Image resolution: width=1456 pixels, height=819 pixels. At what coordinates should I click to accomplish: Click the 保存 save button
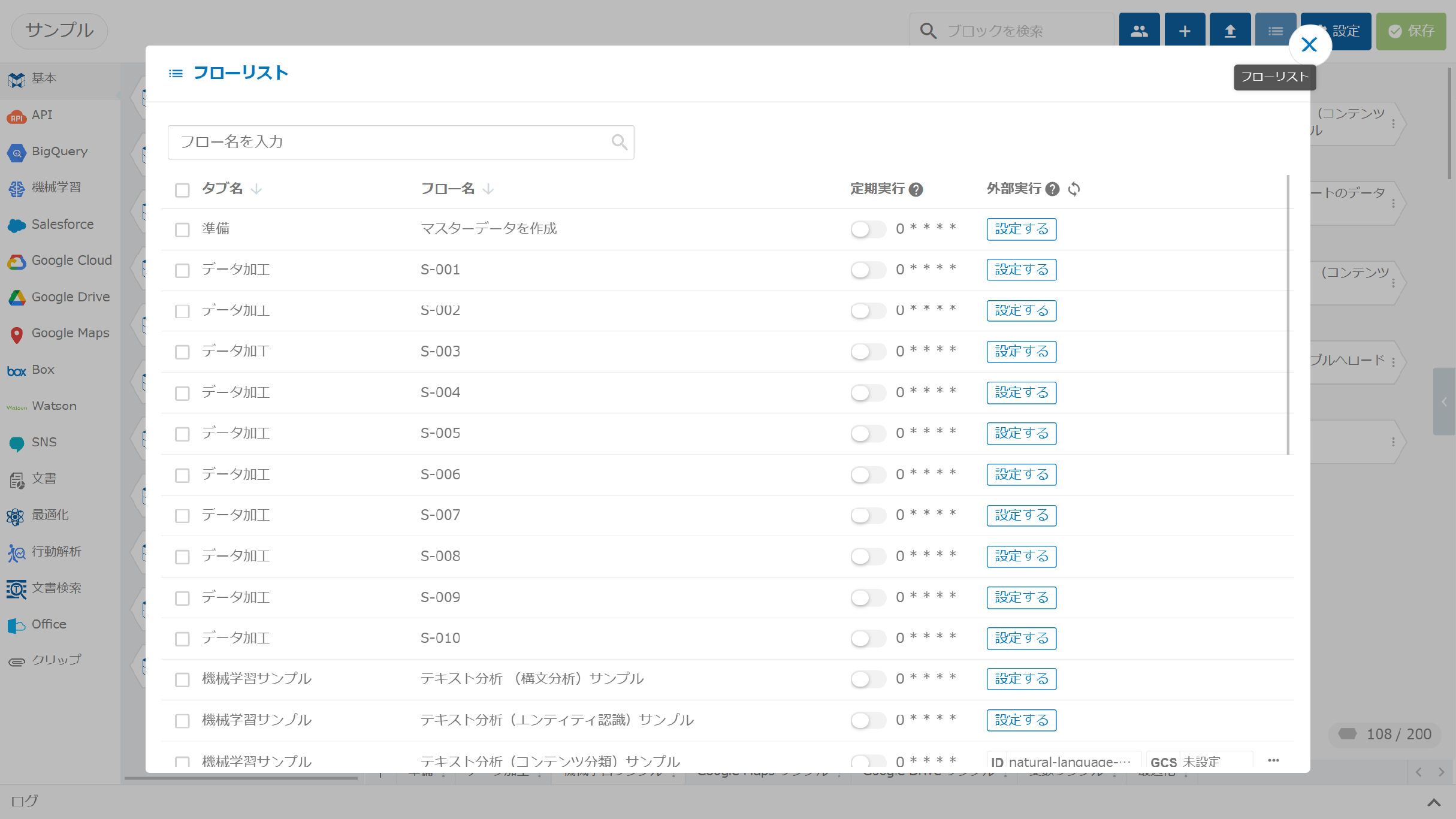[x=1411, y=31]
